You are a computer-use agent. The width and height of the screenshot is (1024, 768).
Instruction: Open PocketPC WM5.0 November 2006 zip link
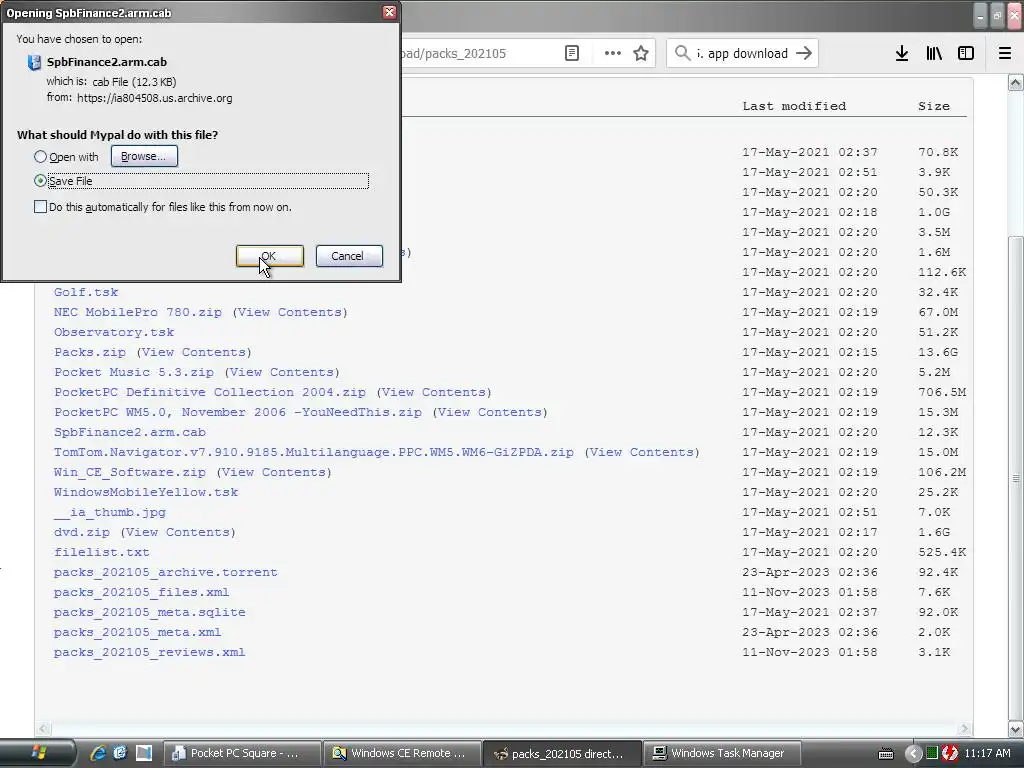(238, 412)
